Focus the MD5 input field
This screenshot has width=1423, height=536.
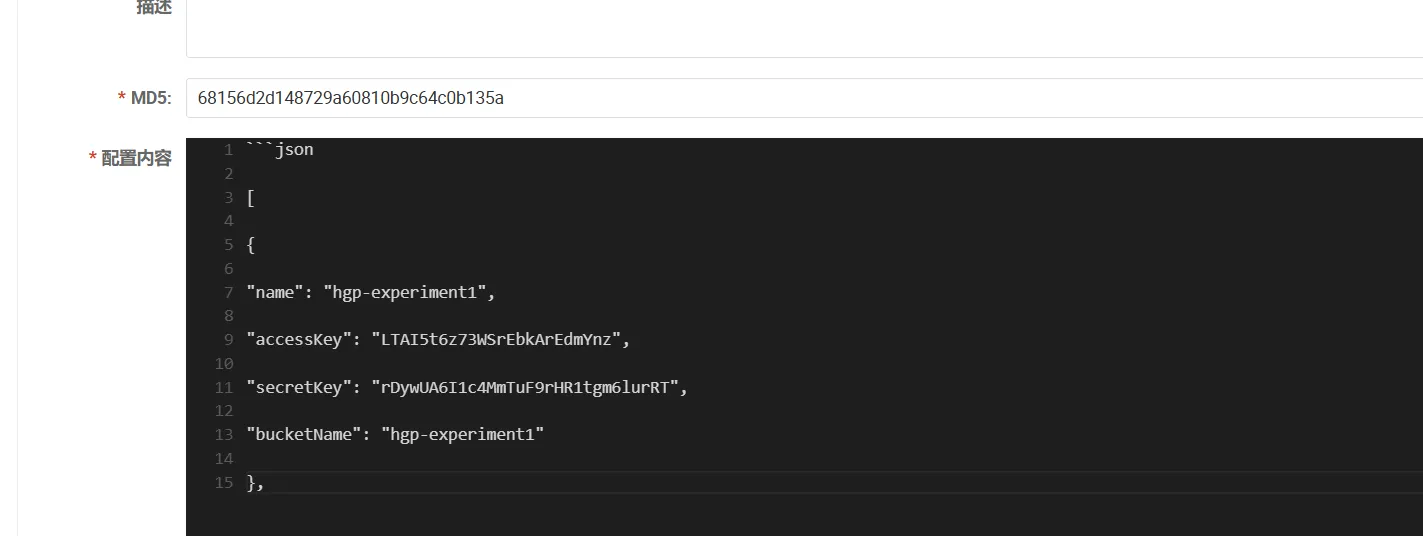coord(800,98)
